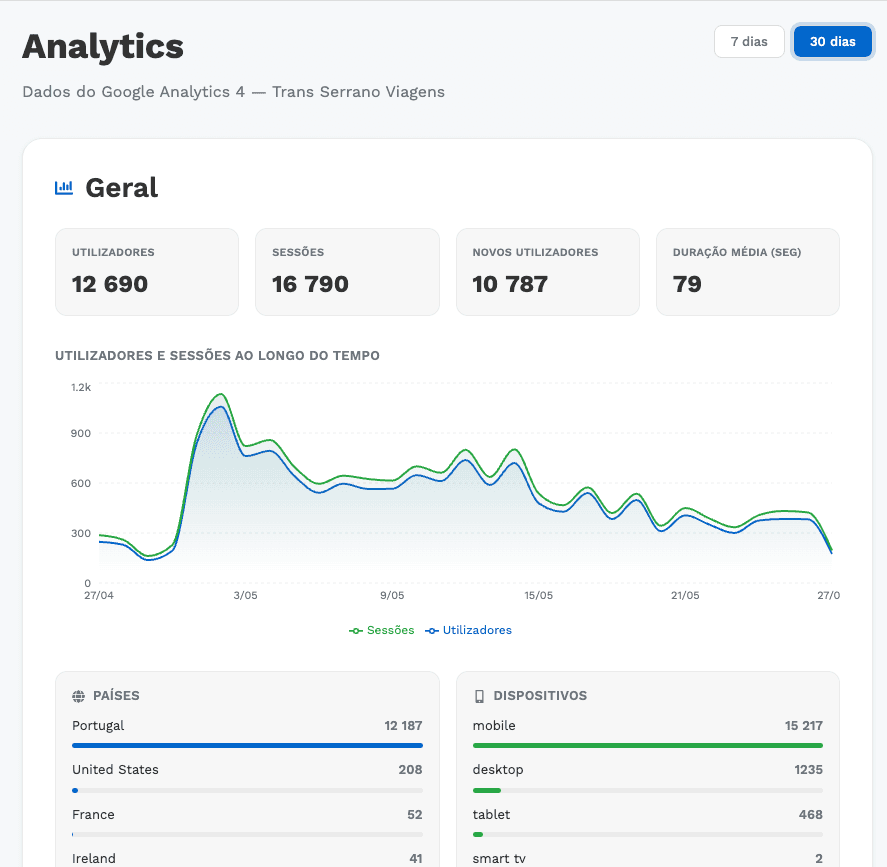Click the mobile value 15 217
The image size is (887, 867).
tap(803, 726)
